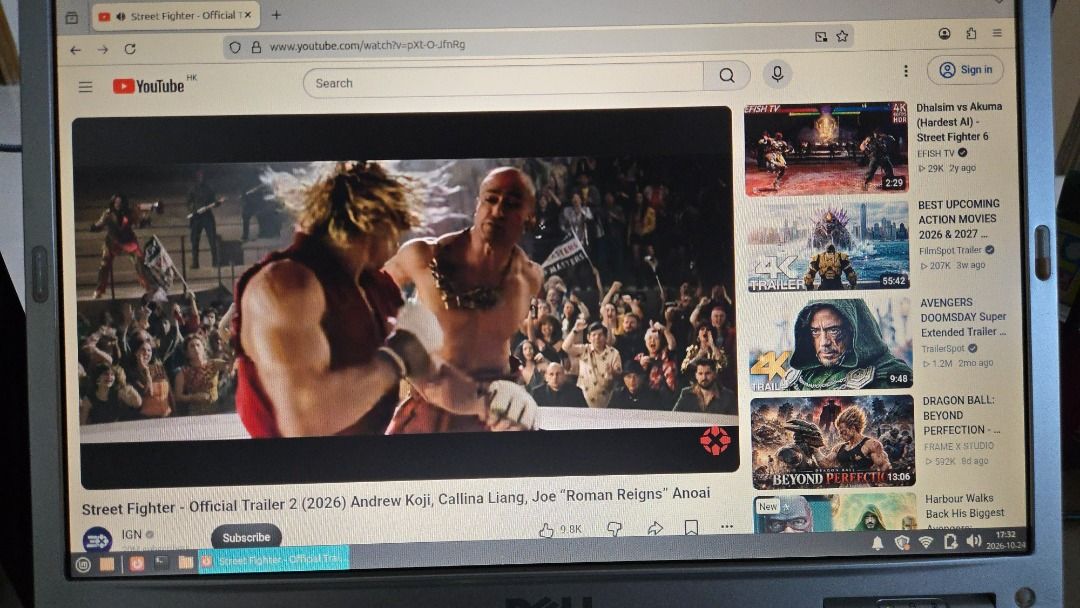Click the search magnifier button
The image size is (1080, 608).
point(727,75)
